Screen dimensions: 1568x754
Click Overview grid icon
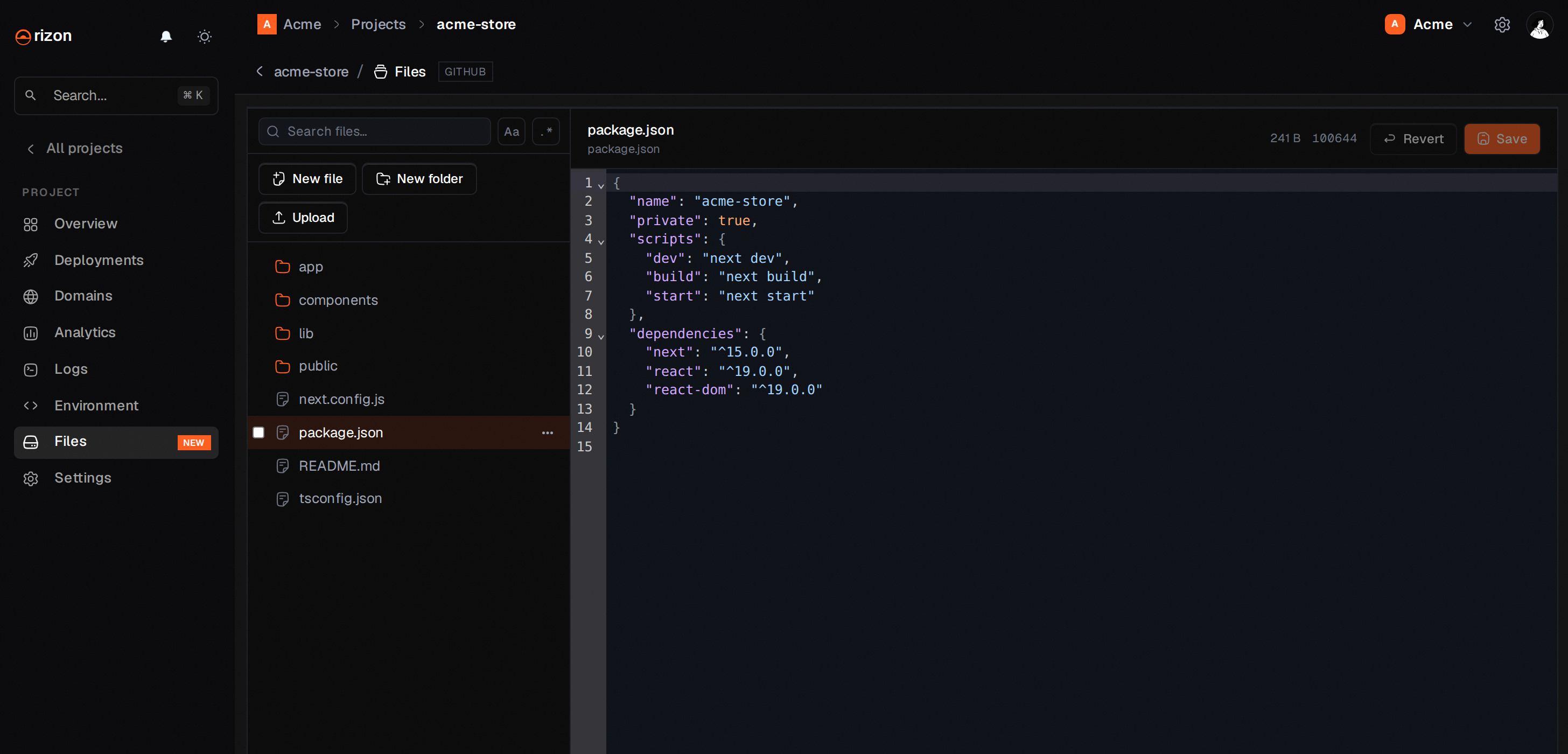coord(31,224)
